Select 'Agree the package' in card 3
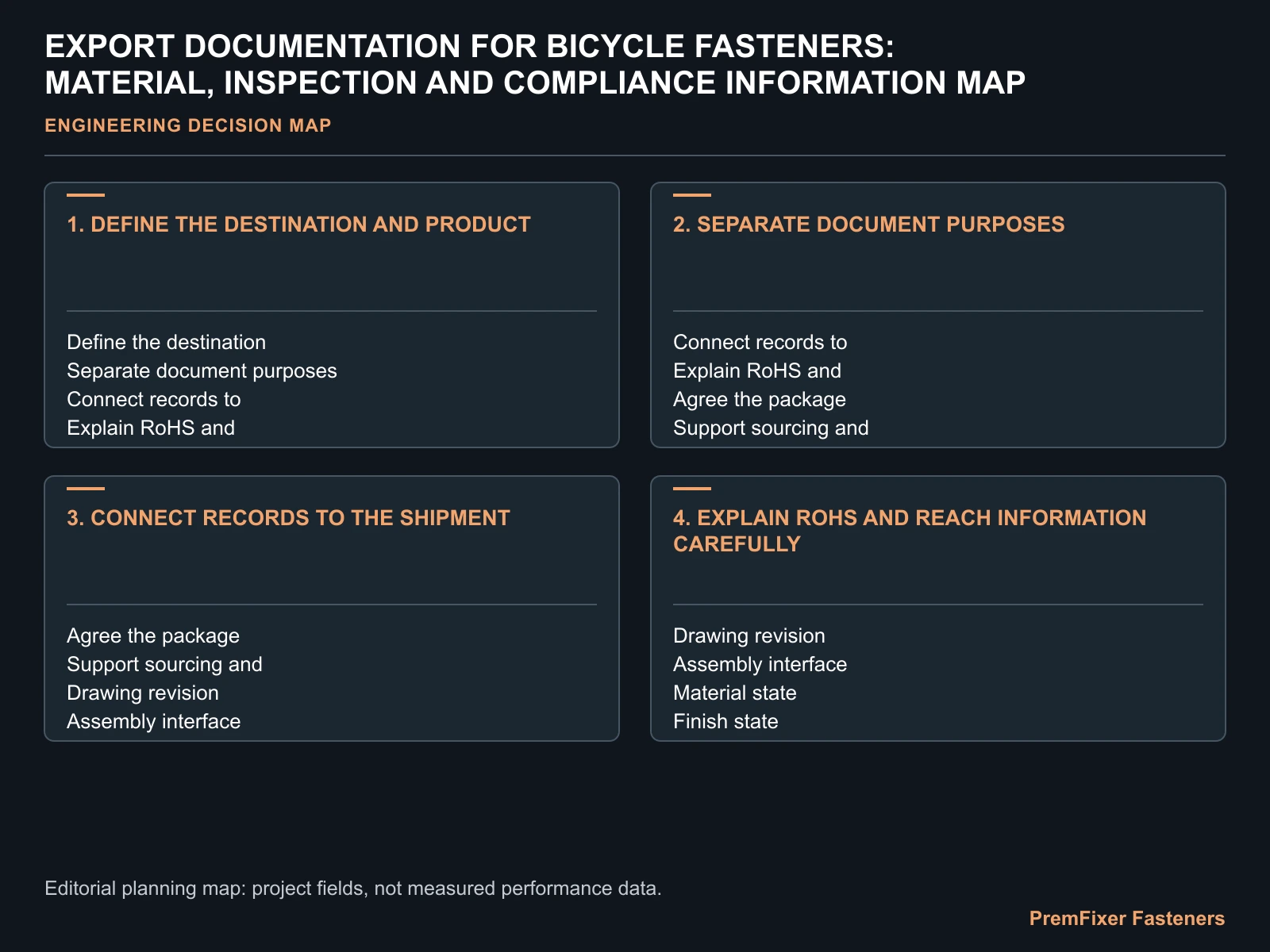This screenshot has width=1270, height=952. [153, 636]
